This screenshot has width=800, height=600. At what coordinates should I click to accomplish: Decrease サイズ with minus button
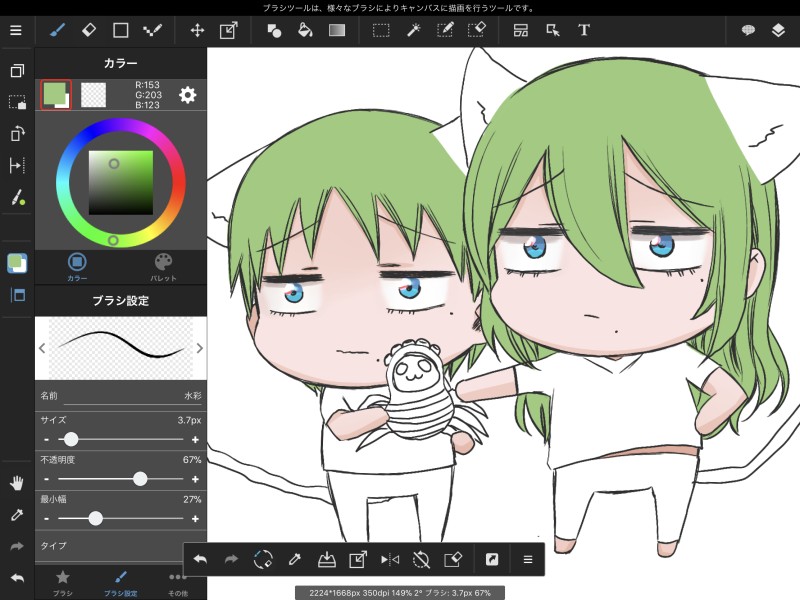(46, 439)
